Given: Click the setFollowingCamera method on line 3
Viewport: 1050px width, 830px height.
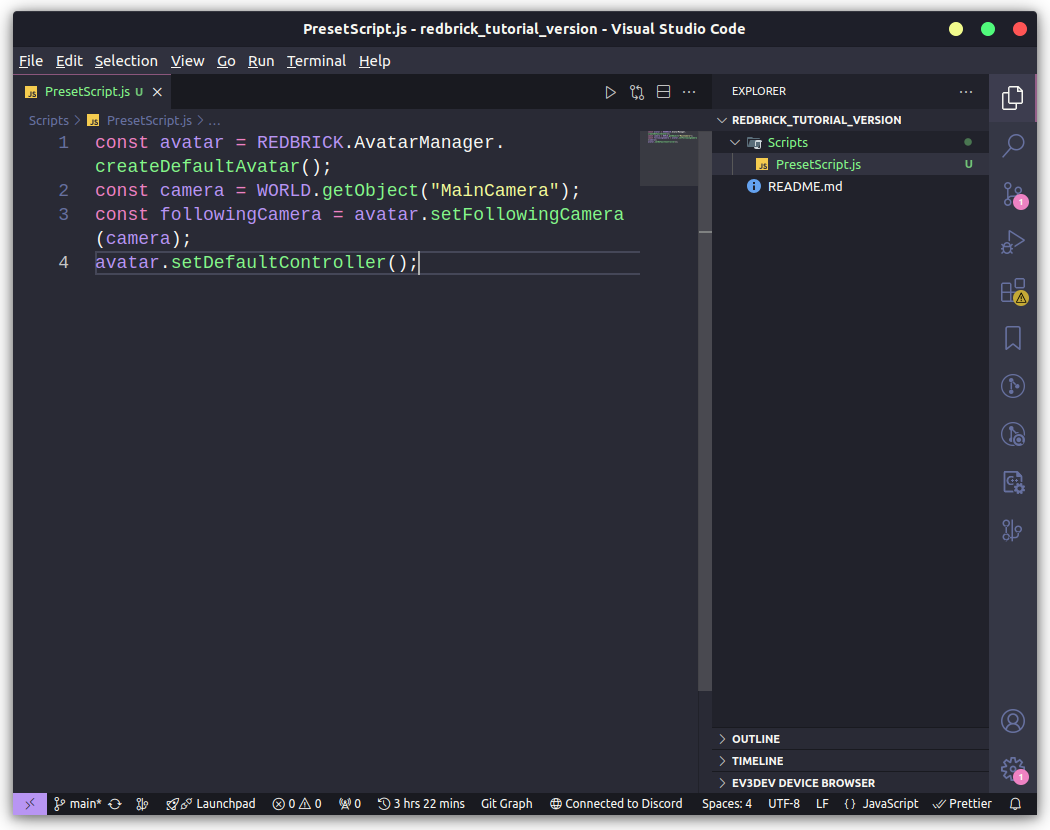Looking at the screenshot, I should coord(527,214).
